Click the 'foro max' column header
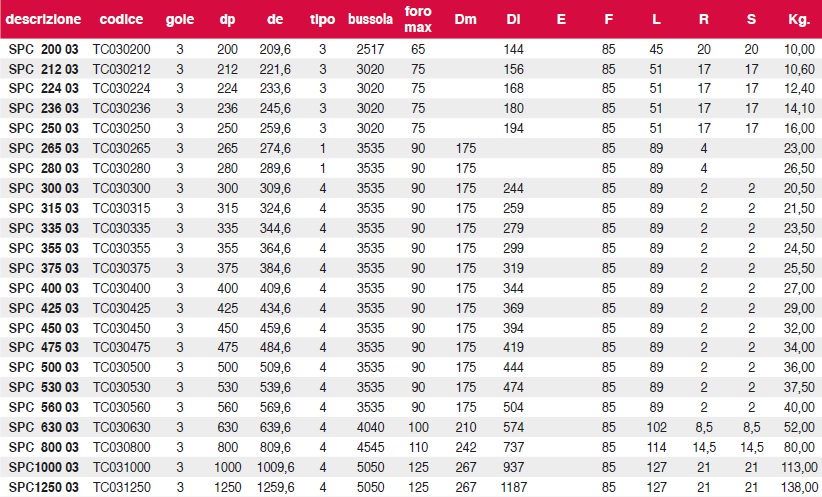This screenshot has height=497, width=822. pos(418,19)
